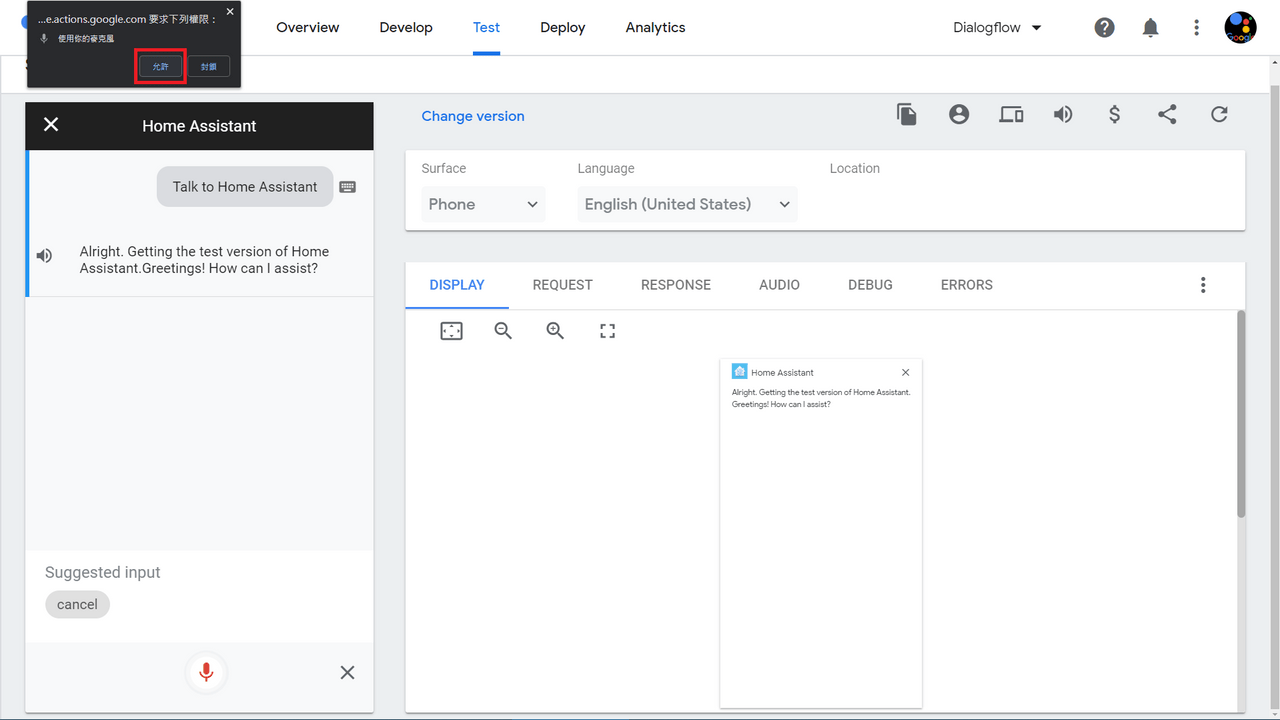
Task: Select the REQUEST tab
Action: pyautogui.click(x=563, y=285)
